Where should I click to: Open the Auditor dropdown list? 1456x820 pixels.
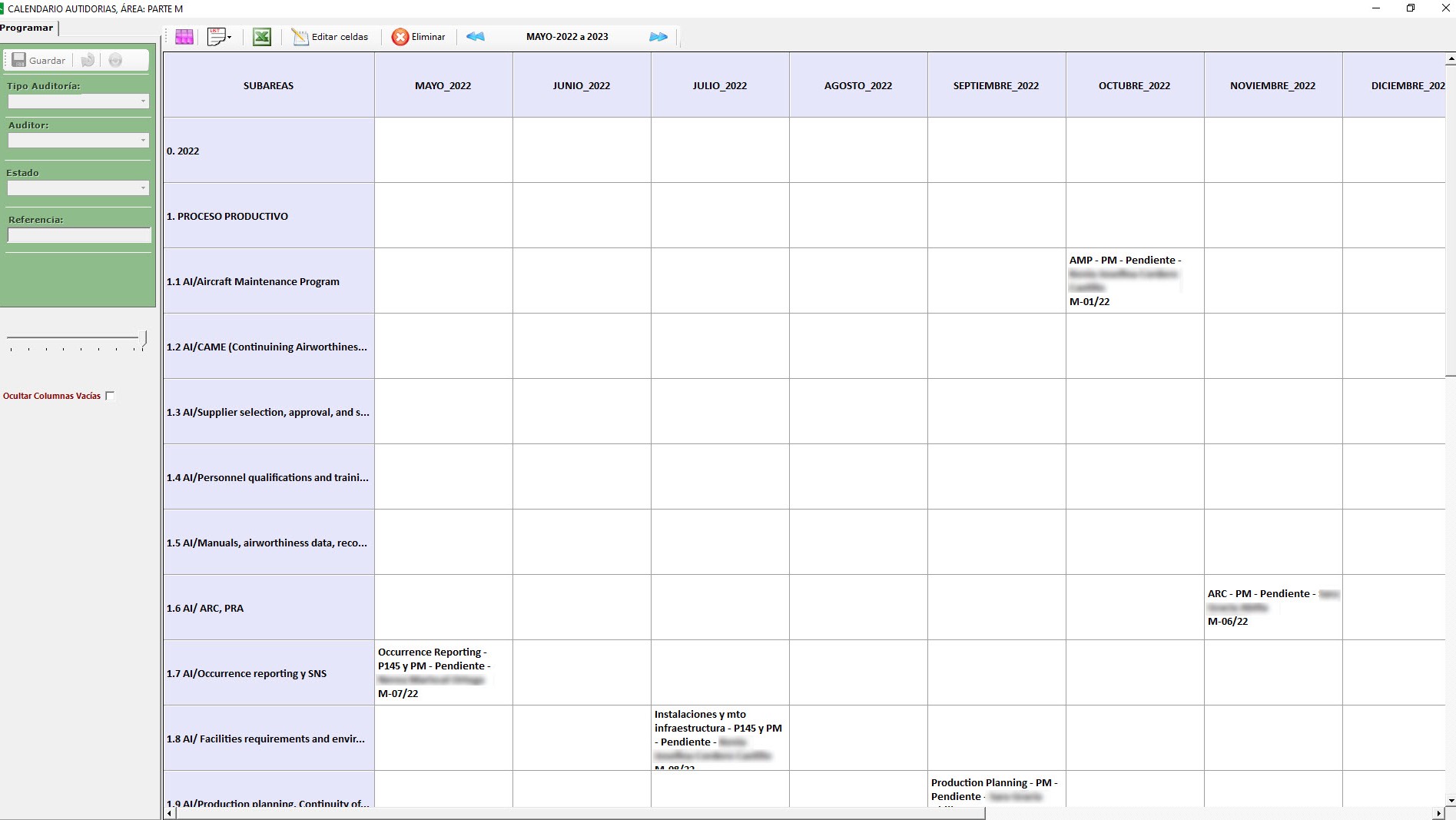coord(143,141)
